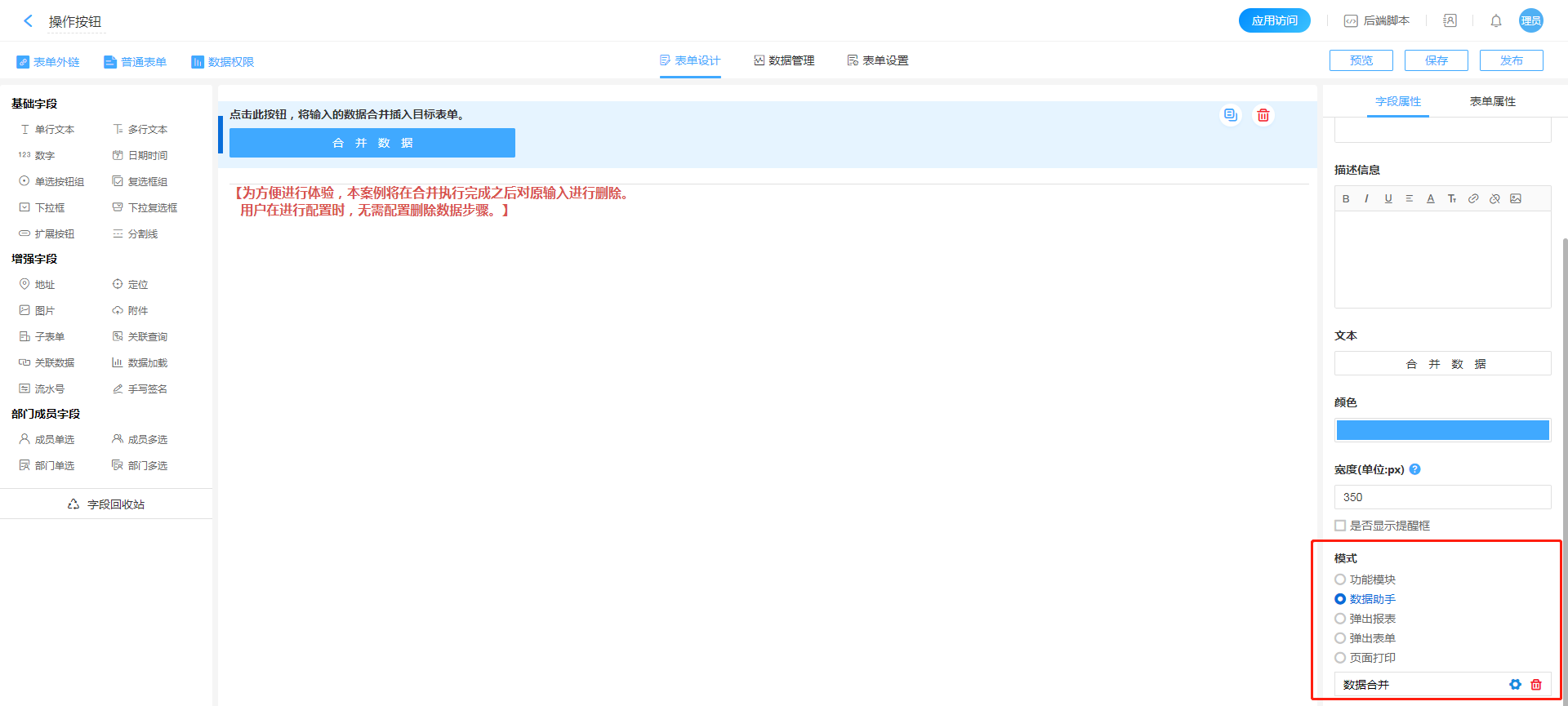The height and width of the screenshot is (706, 1568).
Task: Click the copy field icon beside the delete icon
Action: pyautogui.click(x=1230, y=115)
